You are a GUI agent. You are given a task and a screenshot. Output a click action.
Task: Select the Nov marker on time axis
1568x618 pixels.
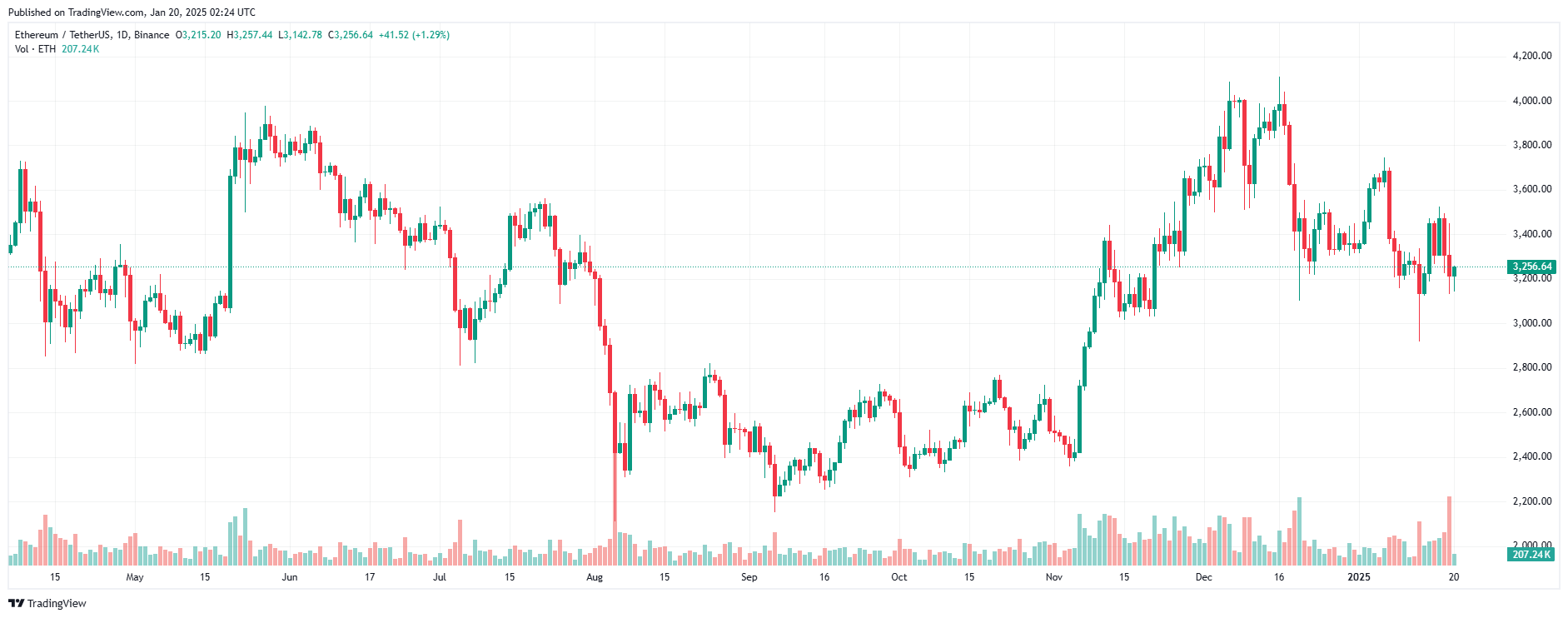pyautogui.click(x=1054, y=577)
